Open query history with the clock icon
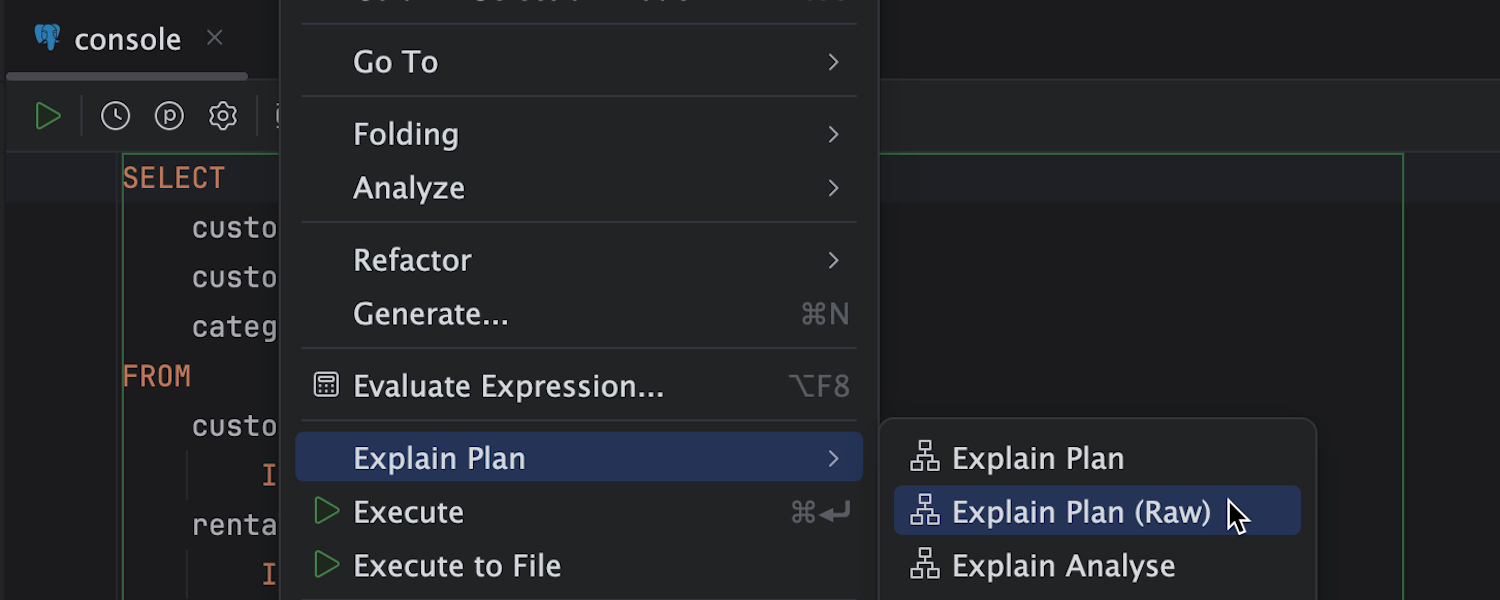The height and width of the screenshot is (600, 1500). [116, 117]
